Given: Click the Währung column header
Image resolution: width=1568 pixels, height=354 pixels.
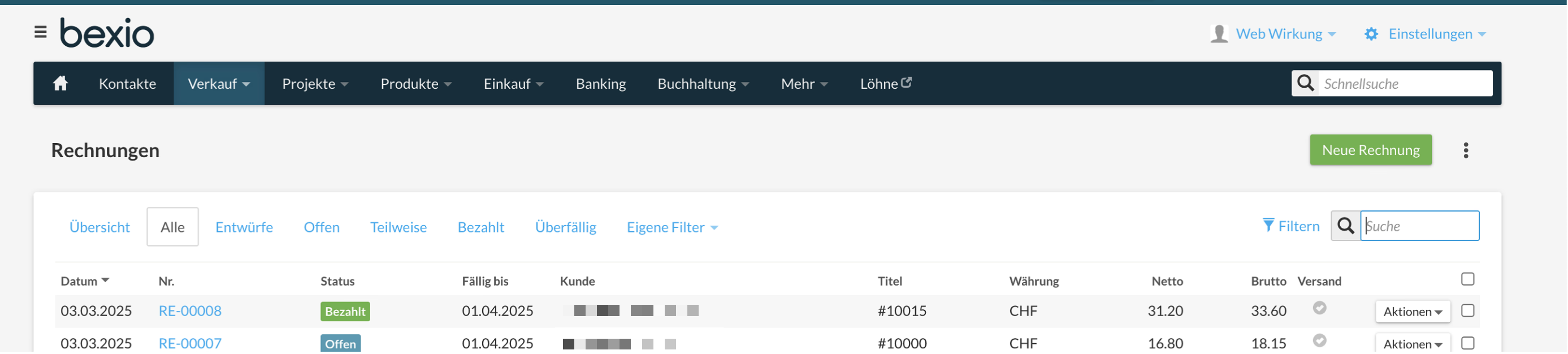Looking at the screenshot, I should [x=1034, y=282].
